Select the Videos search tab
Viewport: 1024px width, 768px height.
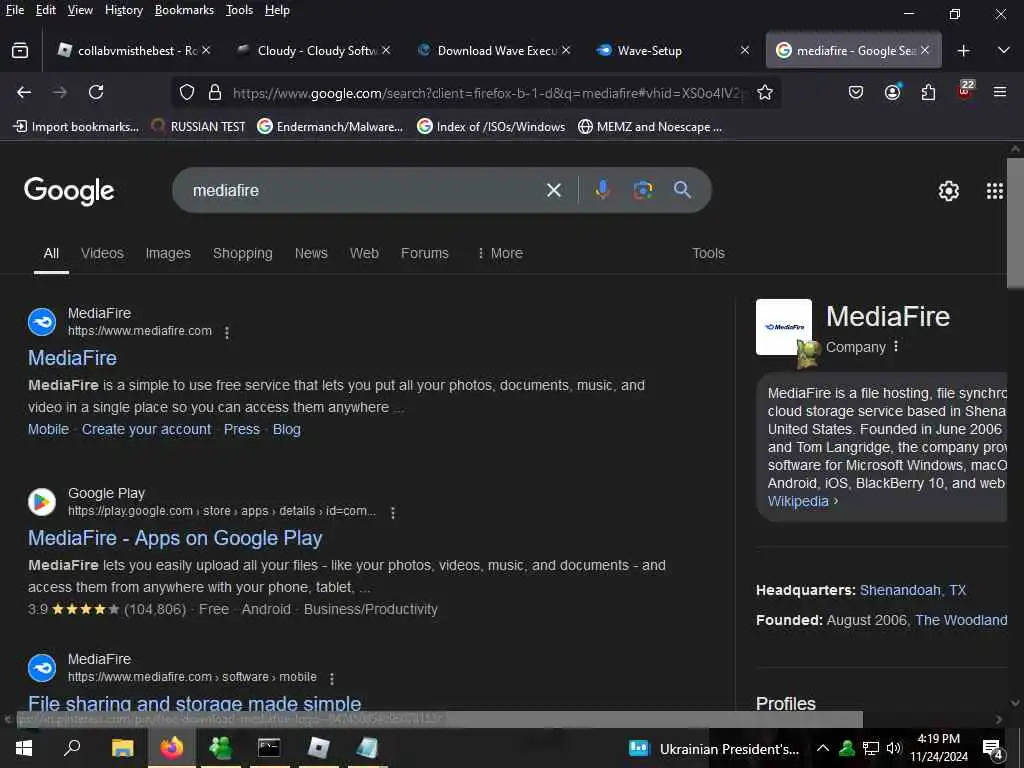coord(102,253)
